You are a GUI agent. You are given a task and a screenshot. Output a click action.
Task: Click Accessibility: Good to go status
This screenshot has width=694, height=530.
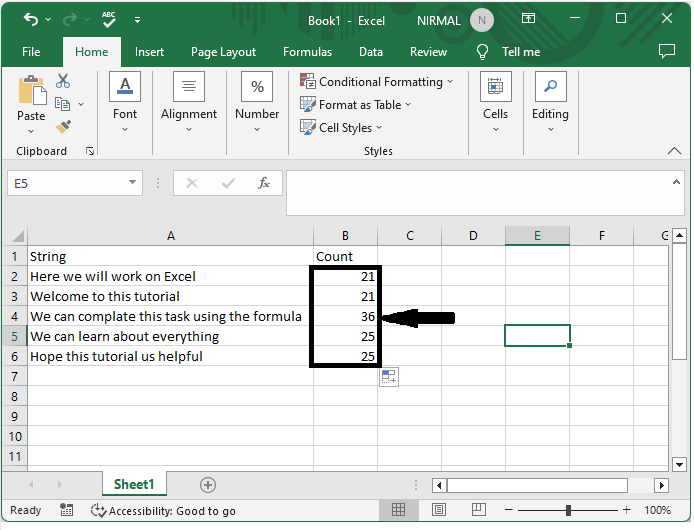[163, 511]
